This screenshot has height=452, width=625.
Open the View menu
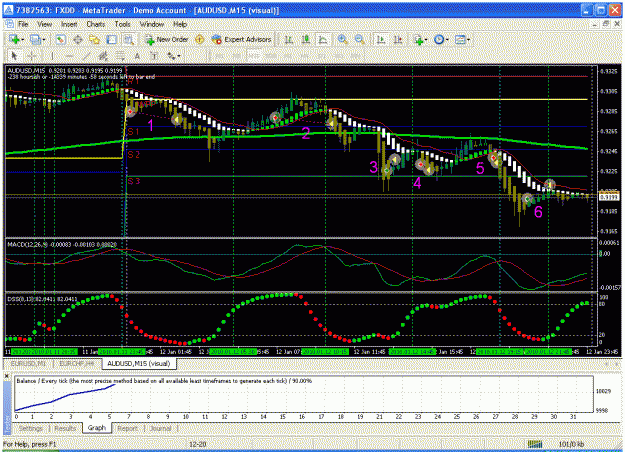click(x=45, y=24)
